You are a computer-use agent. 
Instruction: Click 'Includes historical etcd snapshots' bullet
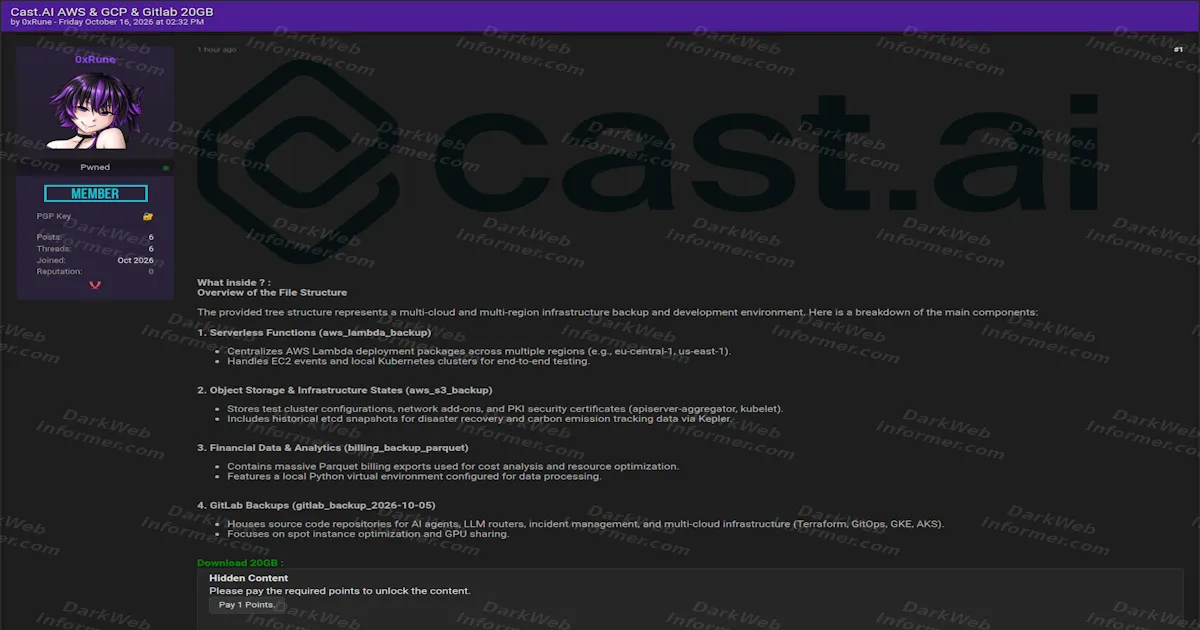click(x=479, y=419)
